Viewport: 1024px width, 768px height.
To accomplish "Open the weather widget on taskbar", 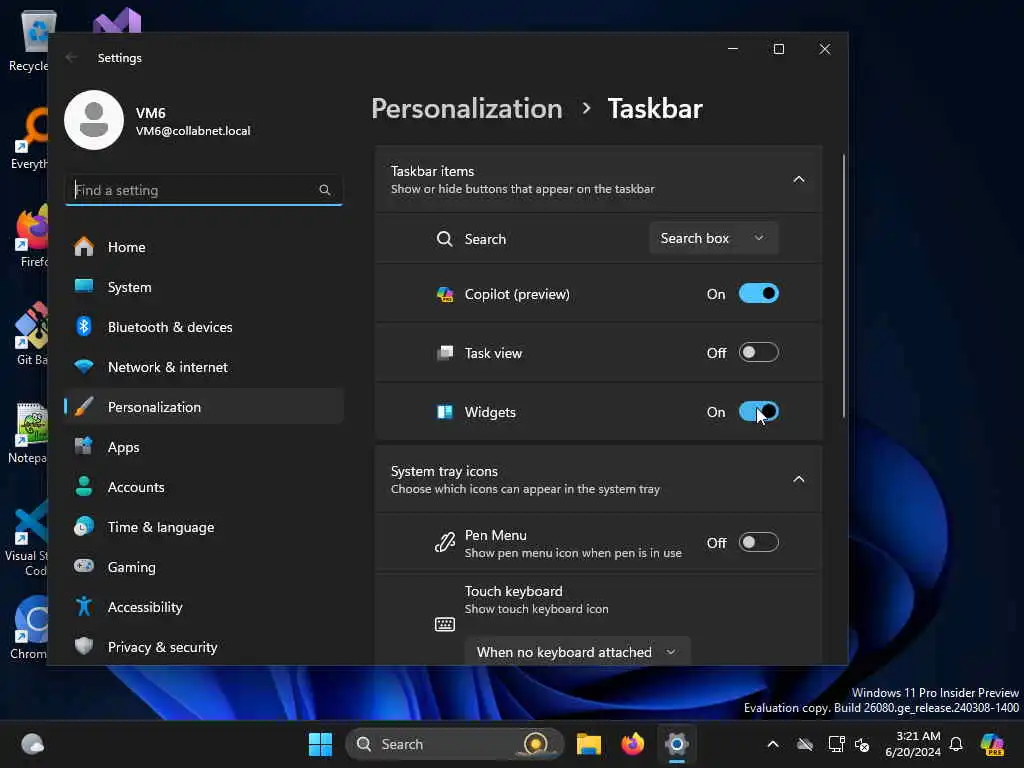I will point(32,744).
